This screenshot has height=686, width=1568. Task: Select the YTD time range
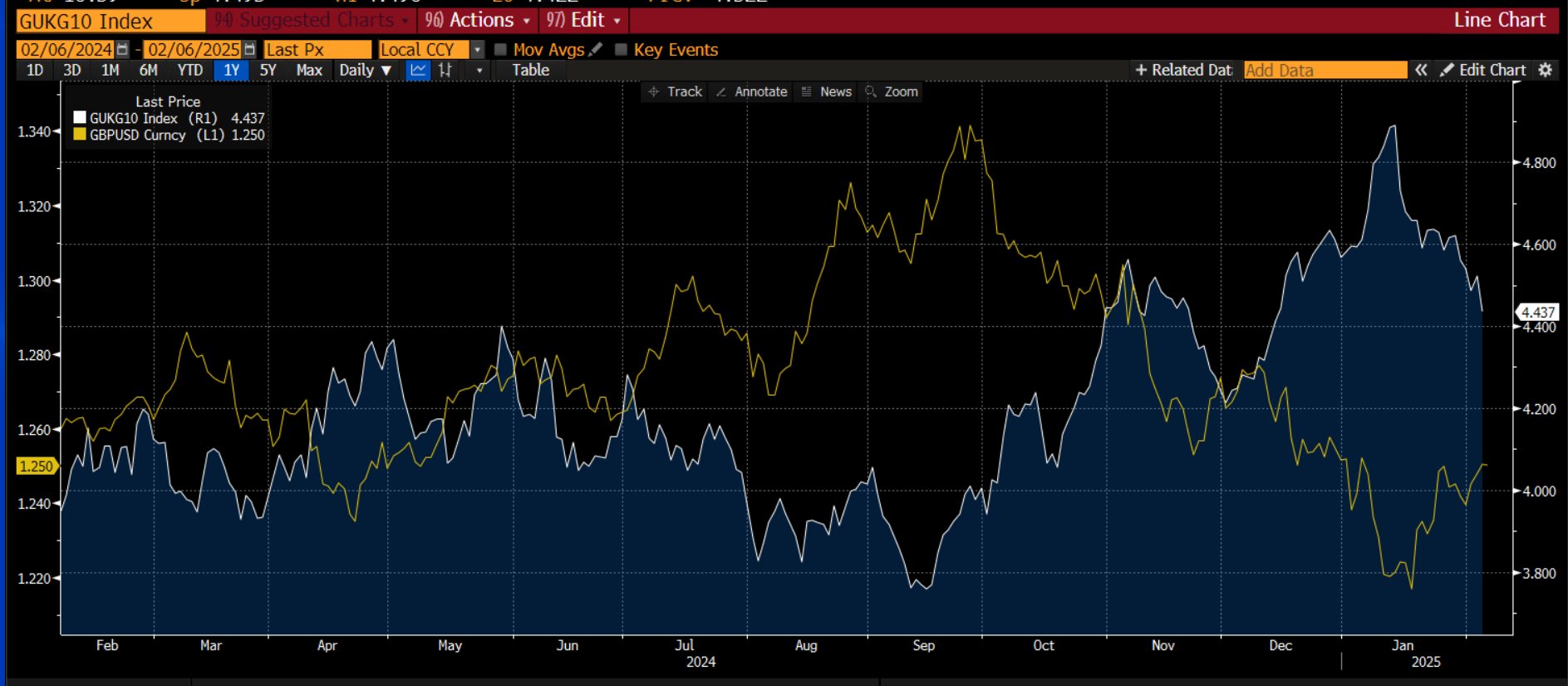pos(190,71)
